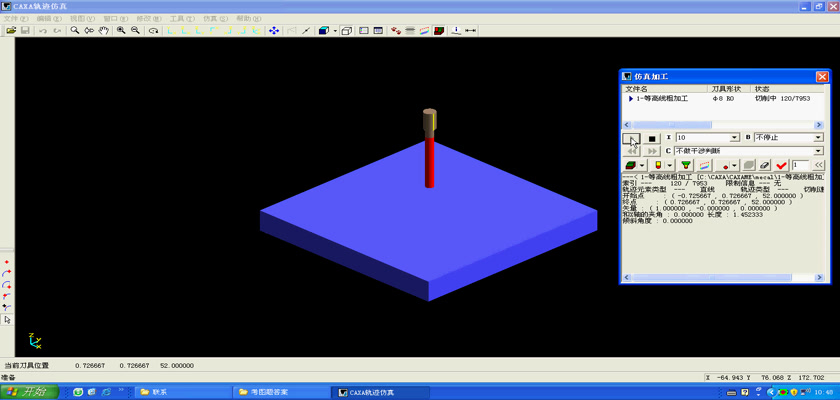
Task: Click the Windows 开始 start button
Action: pos(29,392)
